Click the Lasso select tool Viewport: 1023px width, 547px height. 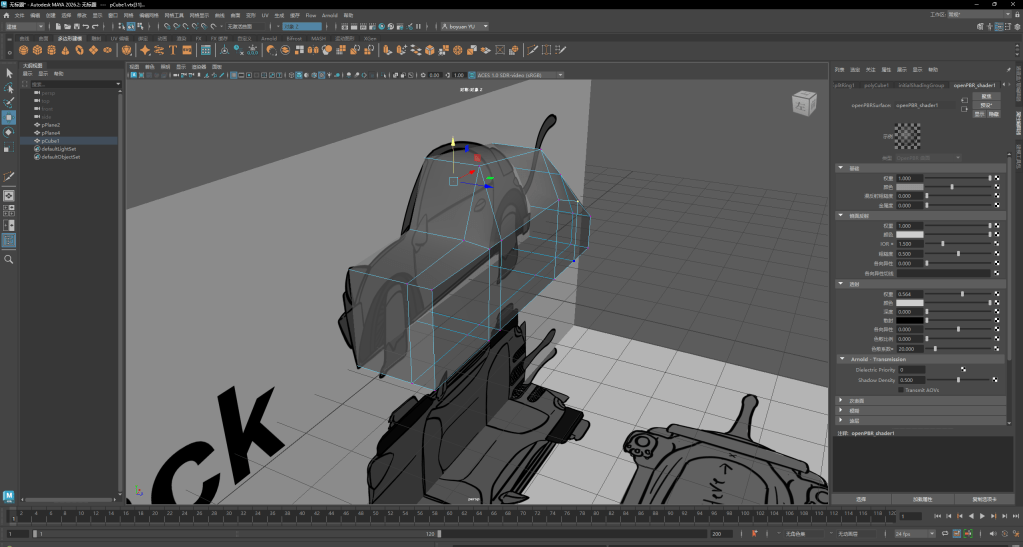[9, 89]
